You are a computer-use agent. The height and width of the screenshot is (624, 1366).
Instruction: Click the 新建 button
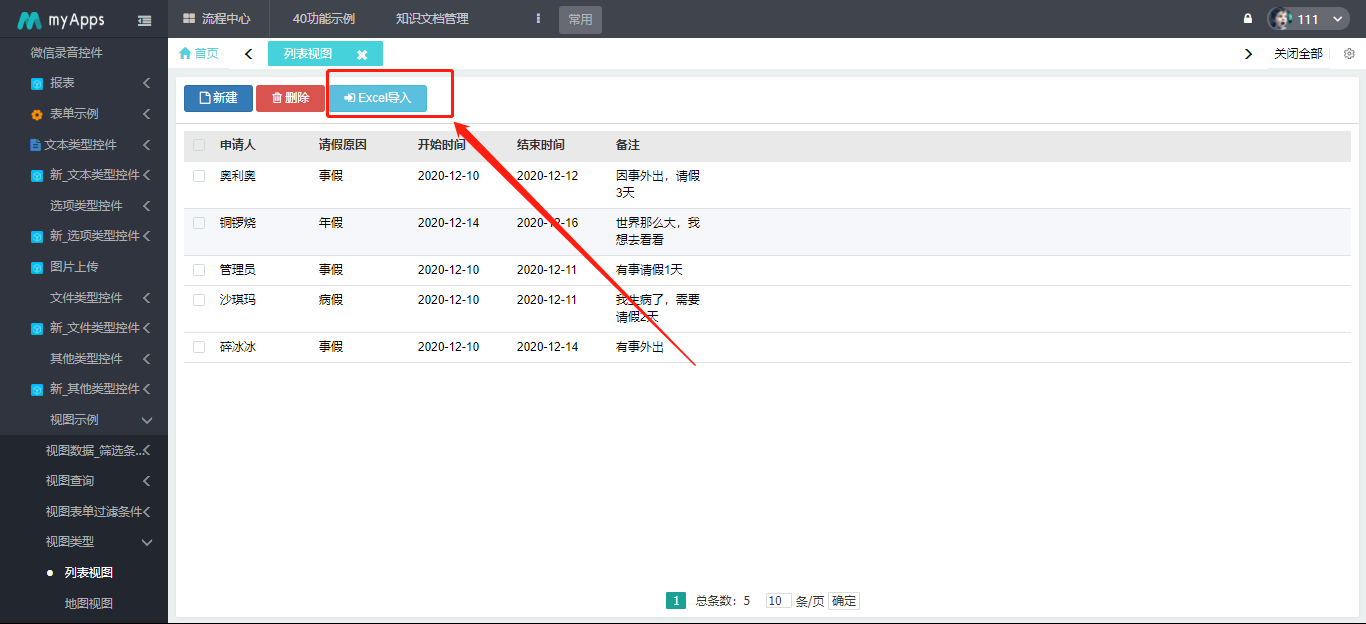218,98
